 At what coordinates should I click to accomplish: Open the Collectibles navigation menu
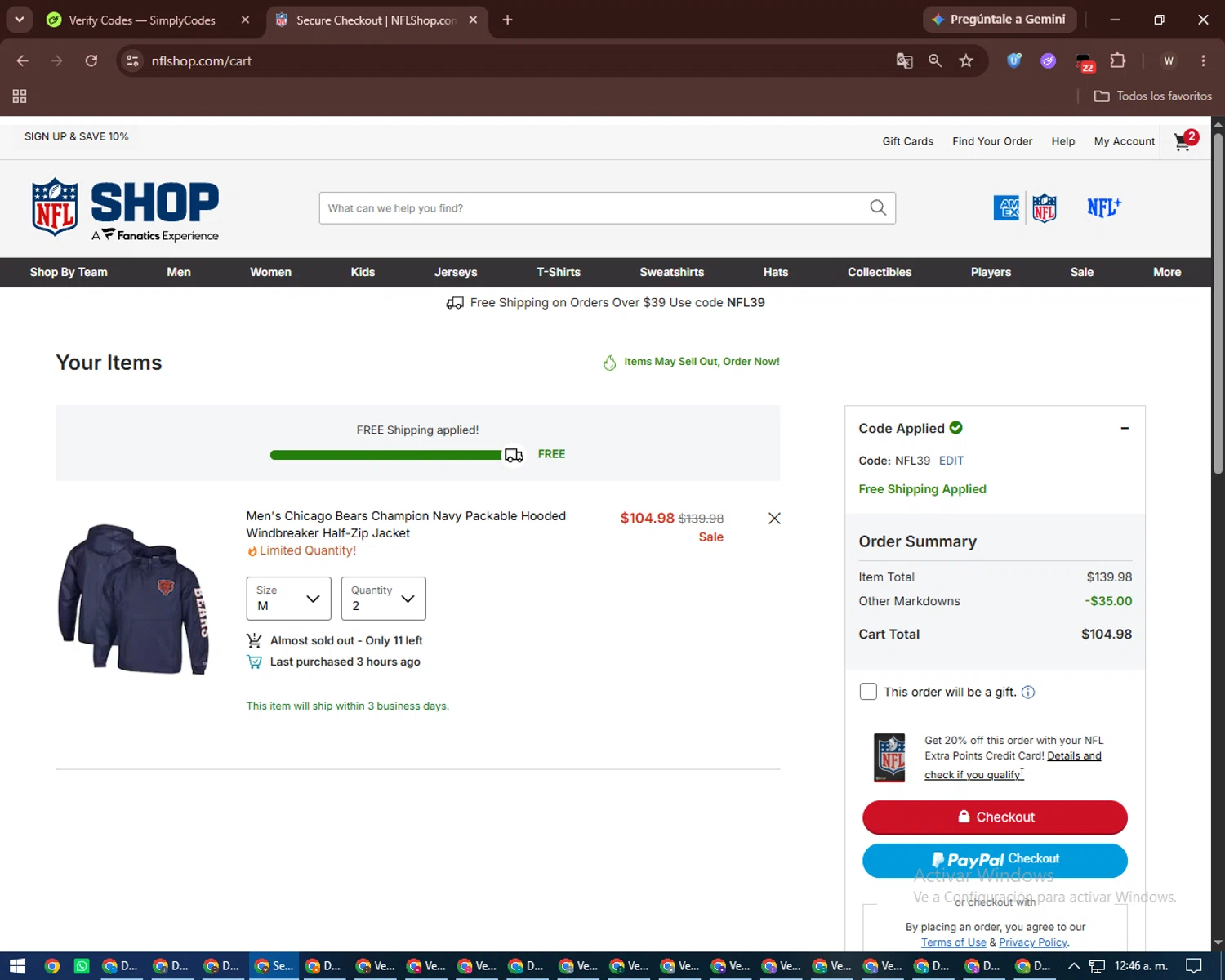click(880, 272)
